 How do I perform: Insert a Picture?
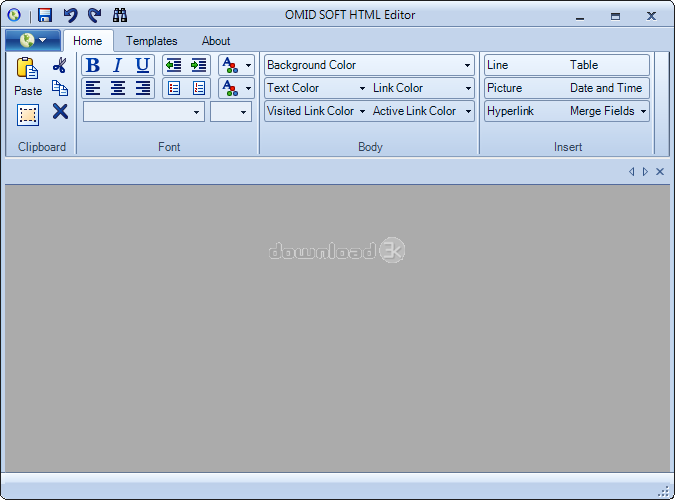click(x=505, y=88)
